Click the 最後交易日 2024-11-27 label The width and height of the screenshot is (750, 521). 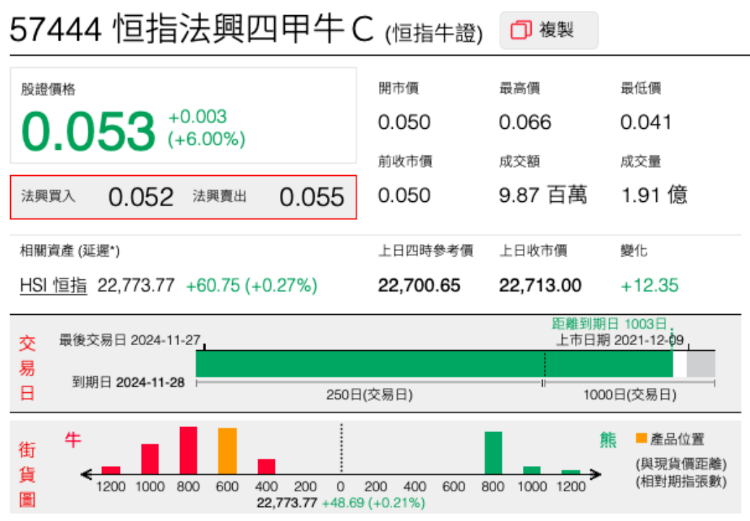130,340
